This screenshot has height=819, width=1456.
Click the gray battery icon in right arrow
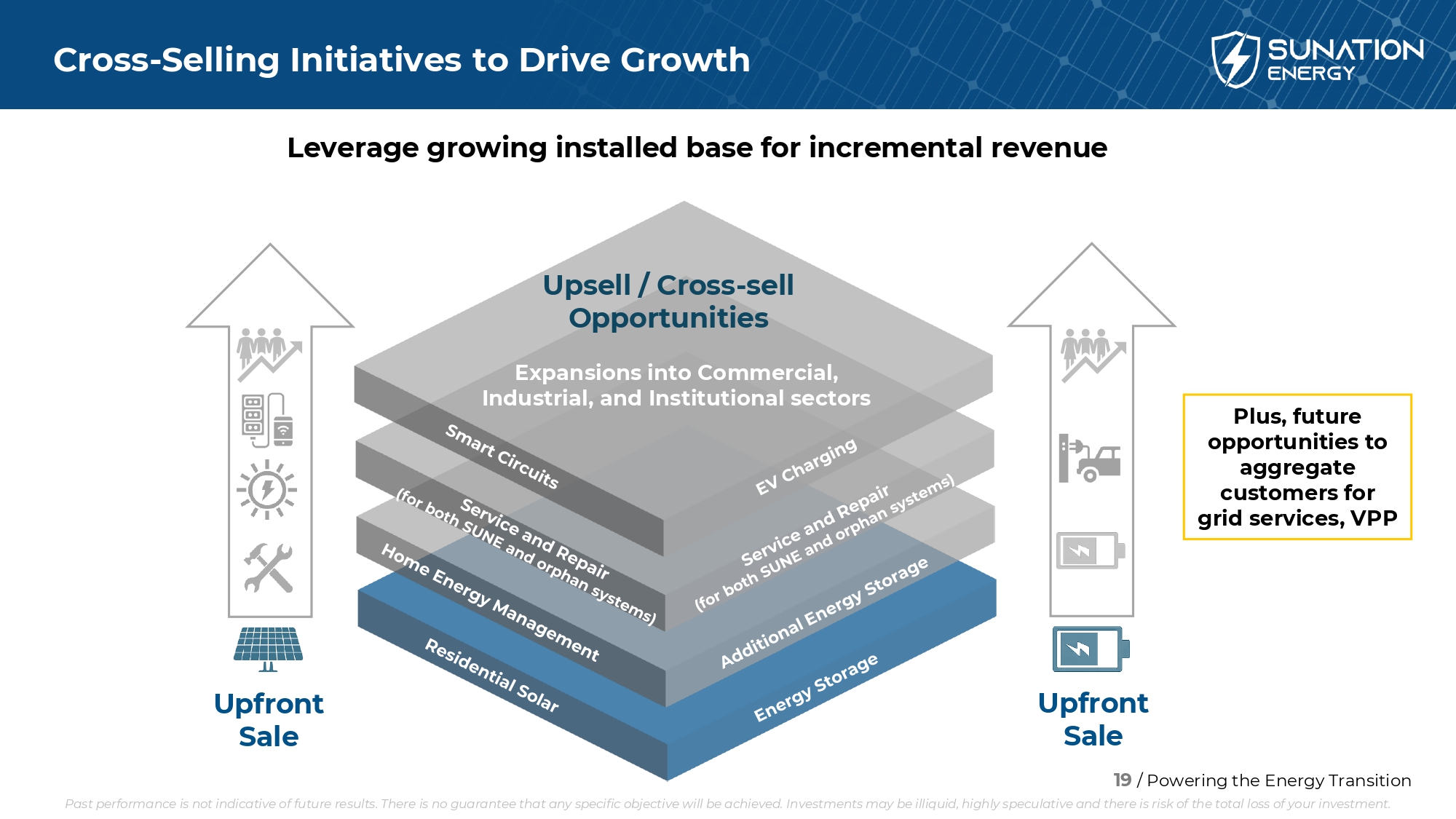pyautogui.click(x=1090, y=550)
